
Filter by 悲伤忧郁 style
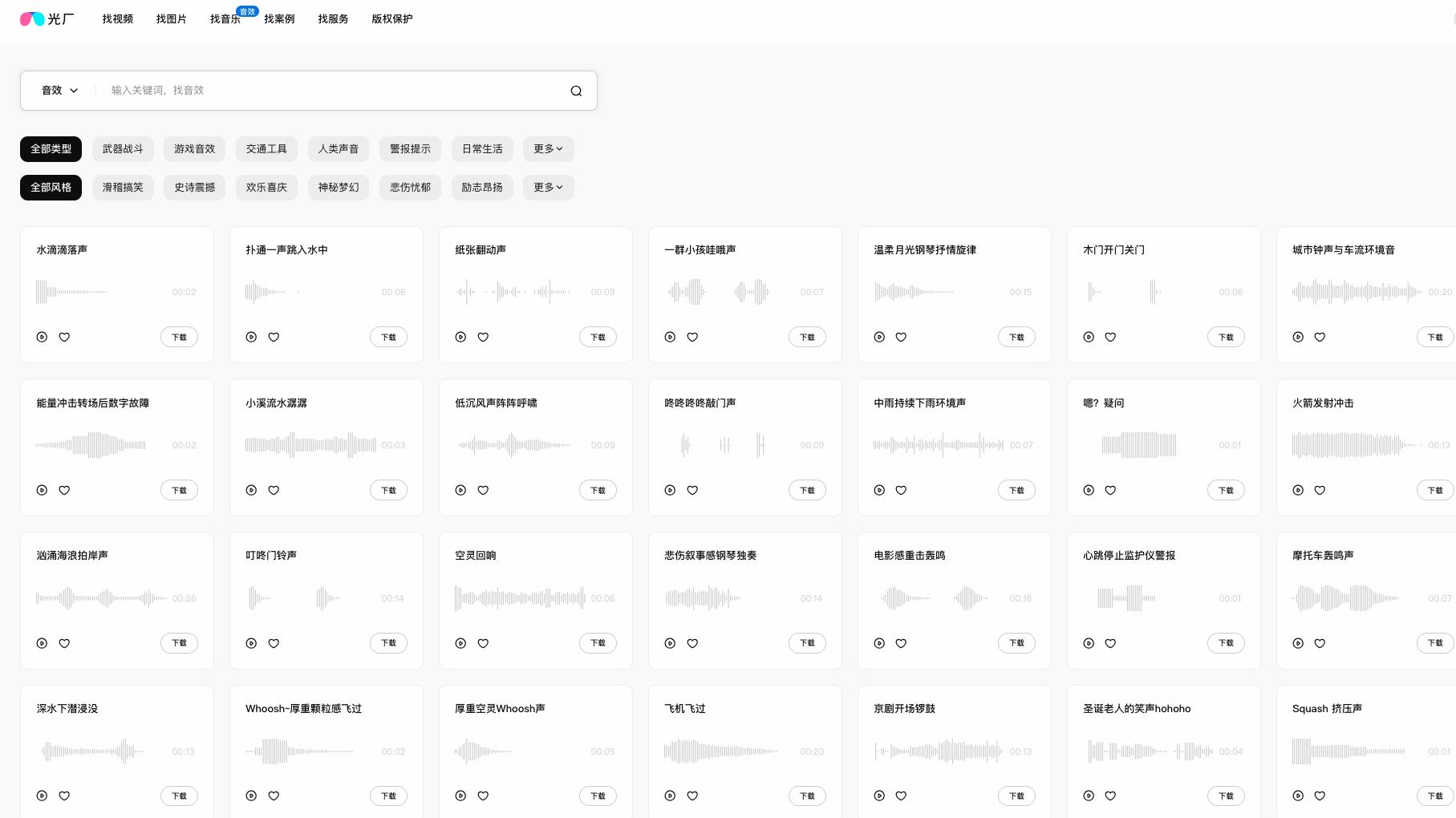coord(410,188)
